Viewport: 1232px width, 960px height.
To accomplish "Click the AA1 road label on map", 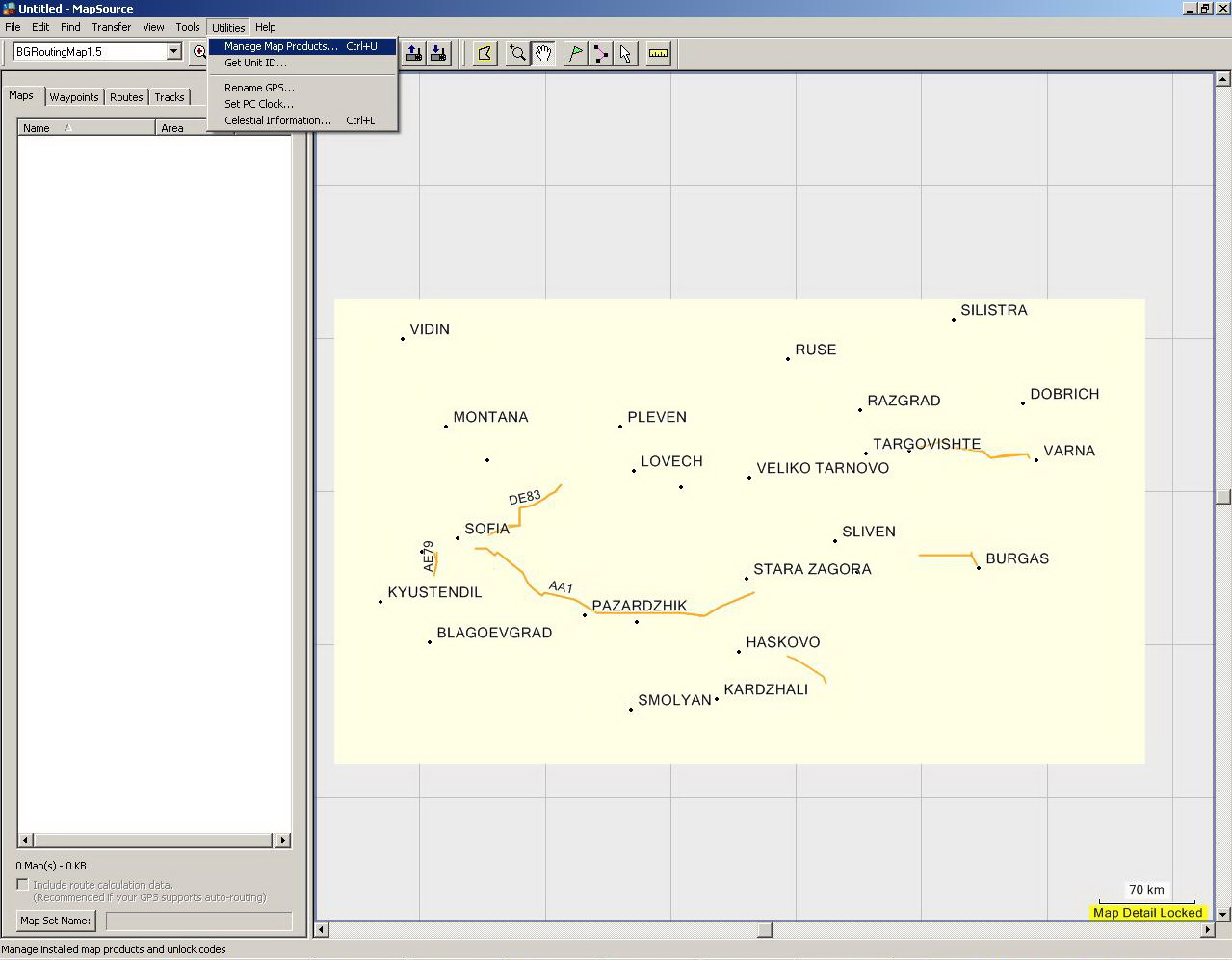I will click(x=561, y=587).
